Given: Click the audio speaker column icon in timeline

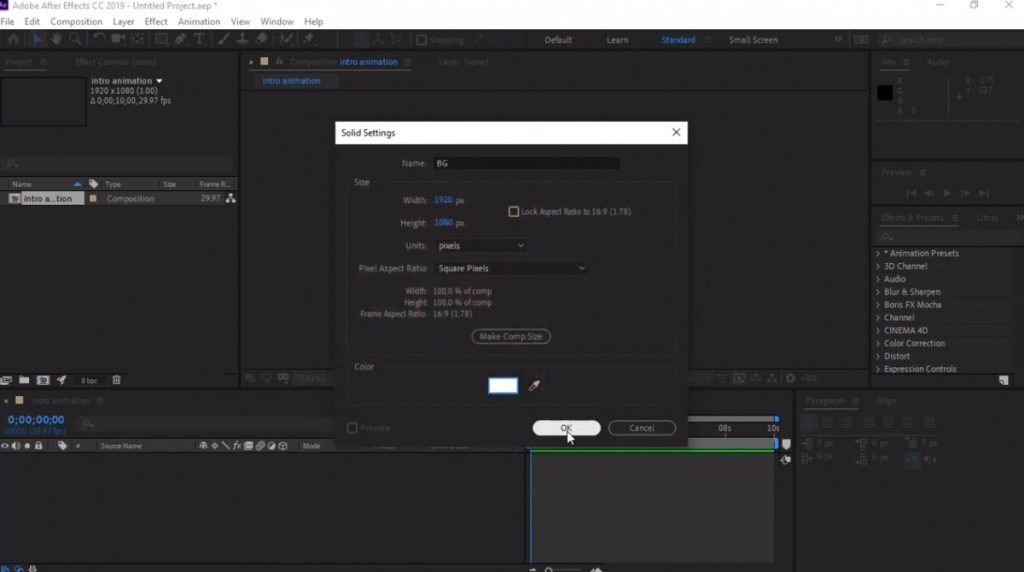Looking at the screenshot, I should (x=16, y=446).
